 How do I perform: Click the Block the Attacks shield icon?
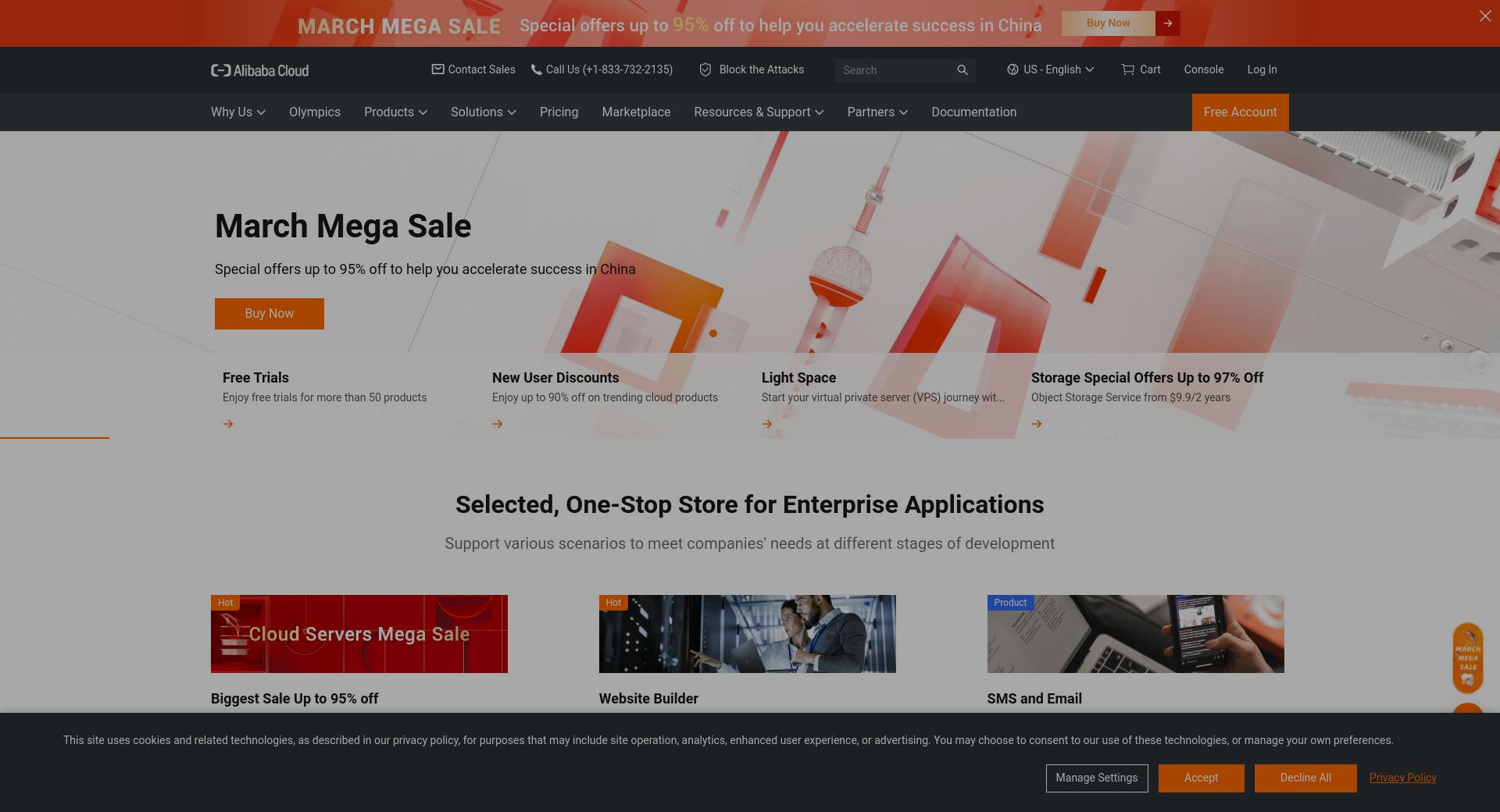tap(705, 69)
